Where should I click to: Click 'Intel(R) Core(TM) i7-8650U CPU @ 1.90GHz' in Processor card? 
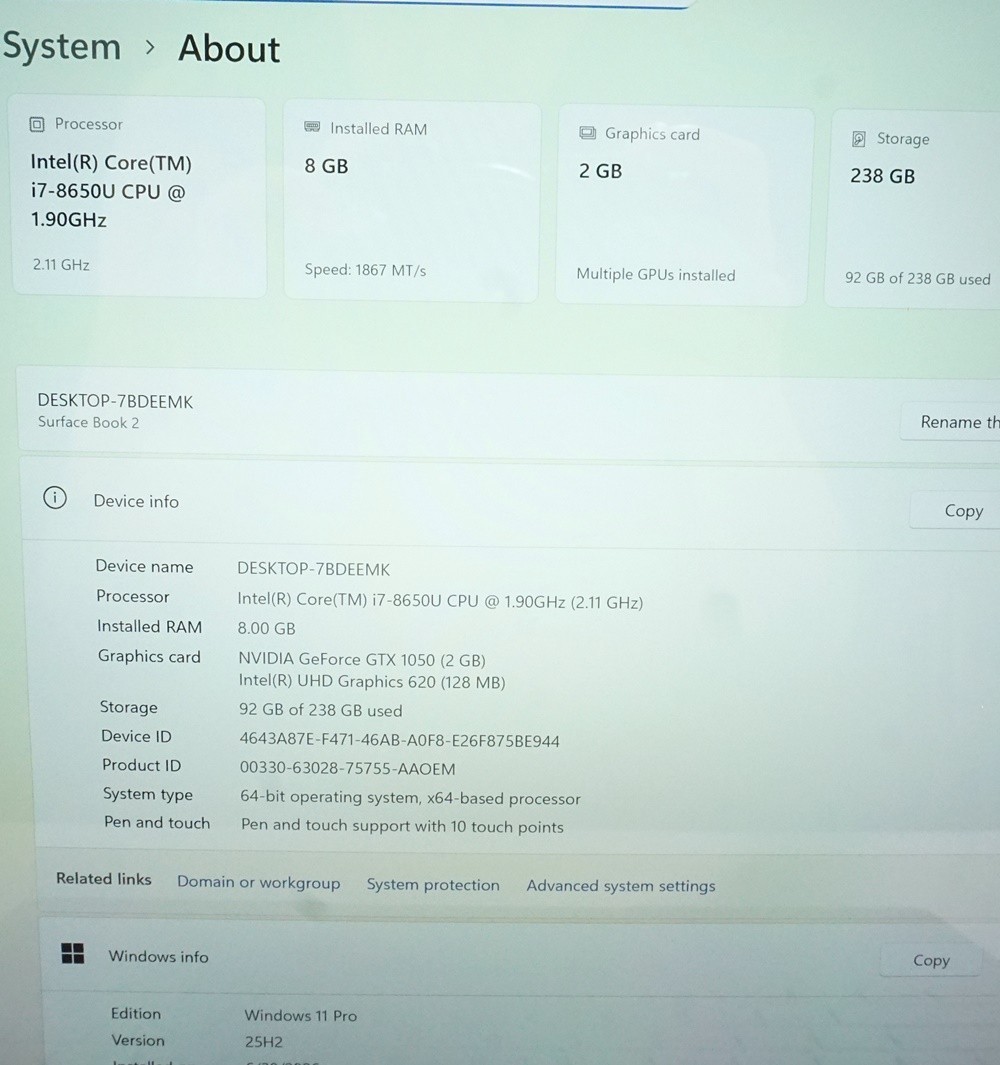111,191
